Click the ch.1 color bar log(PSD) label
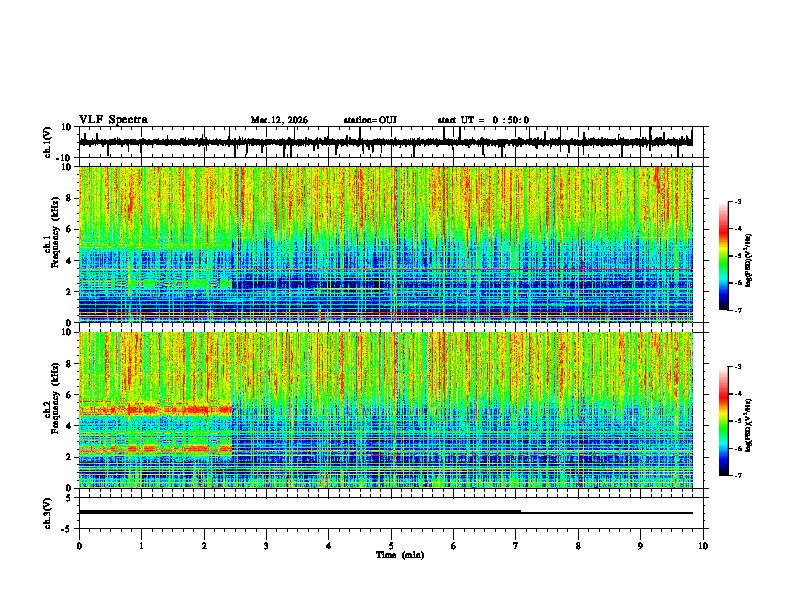Image resolution: width=792 pixels, height=612 pixels. point(749,261)
